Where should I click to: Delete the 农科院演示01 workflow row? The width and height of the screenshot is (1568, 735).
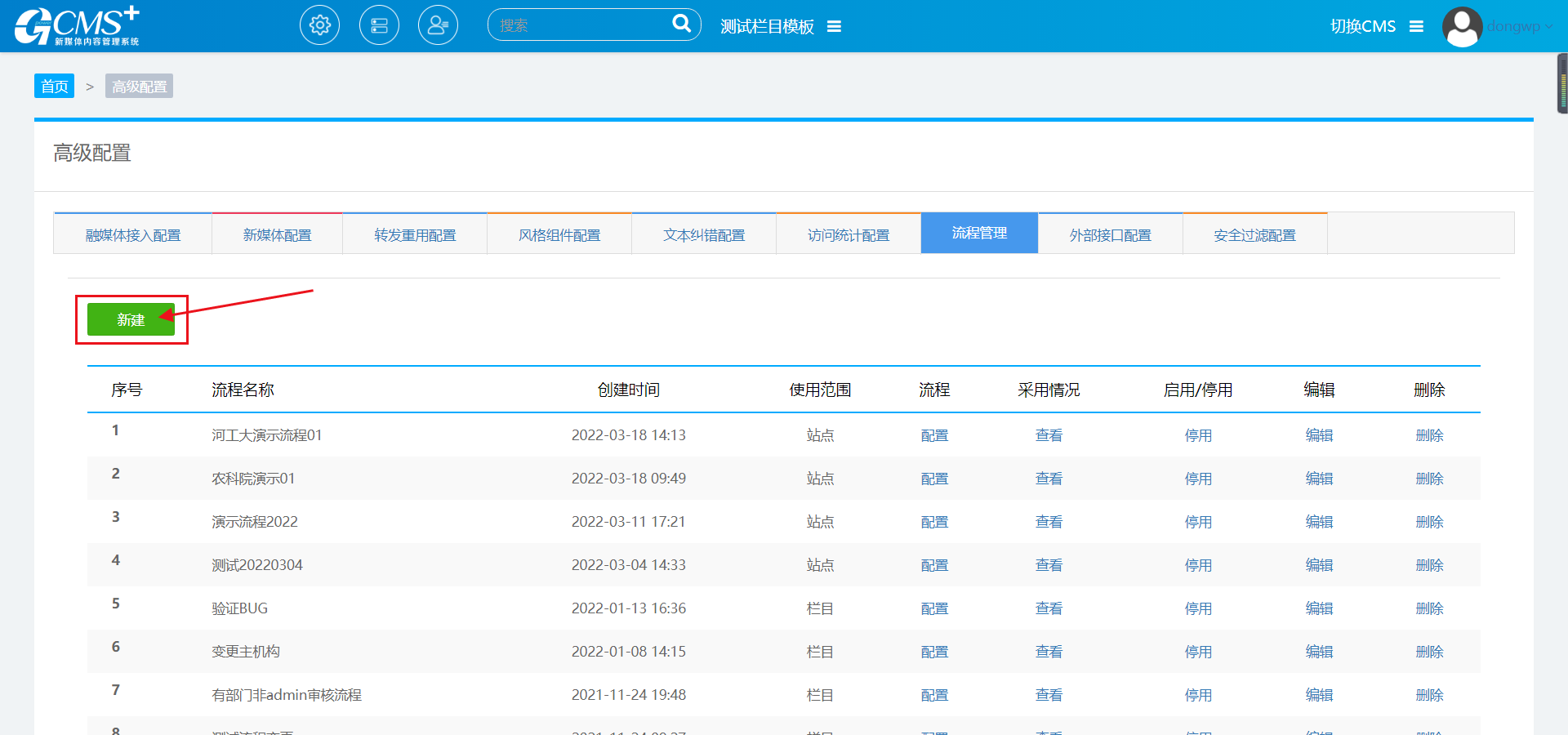point(1429,479)
